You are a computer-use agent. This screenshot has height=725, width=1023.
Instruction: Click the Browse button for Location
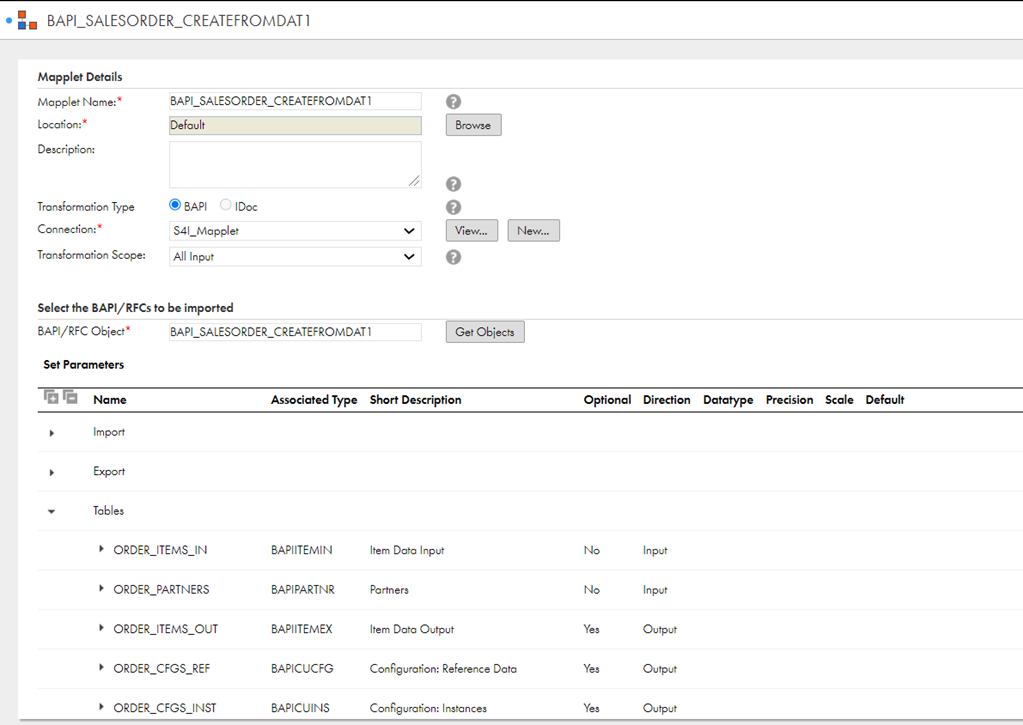[474, 125]
